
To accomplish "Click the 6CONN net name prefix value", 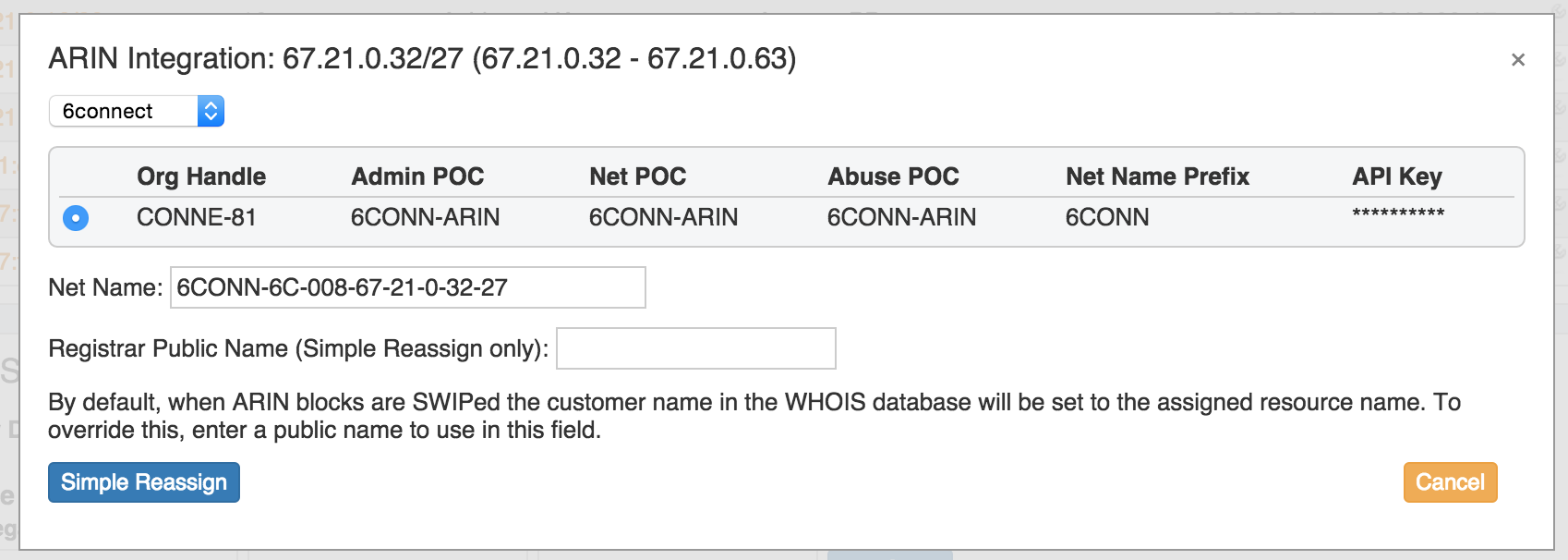I will pyautogui.click(x=1107, y=217).
